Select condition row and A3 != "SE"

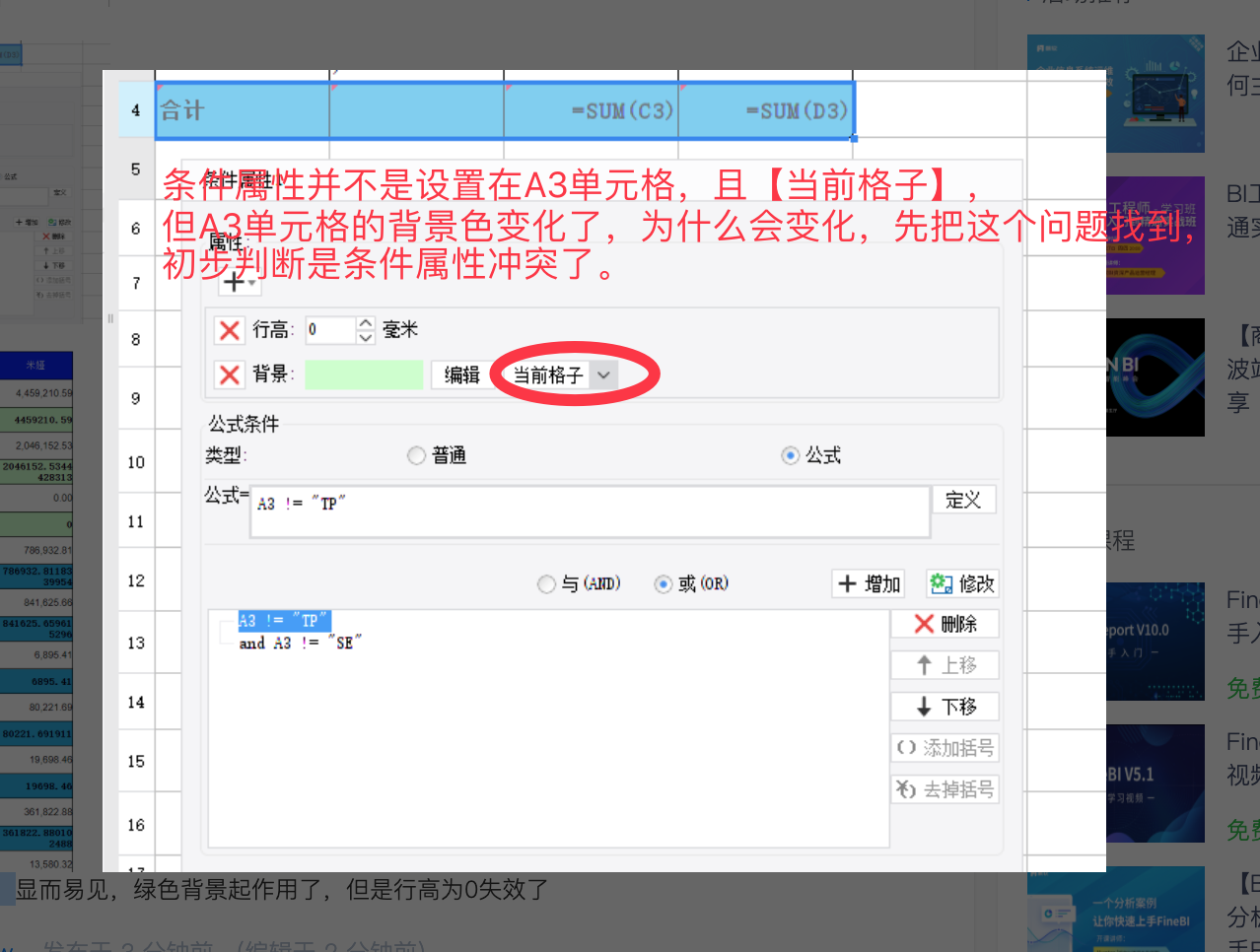pos(300,643)
